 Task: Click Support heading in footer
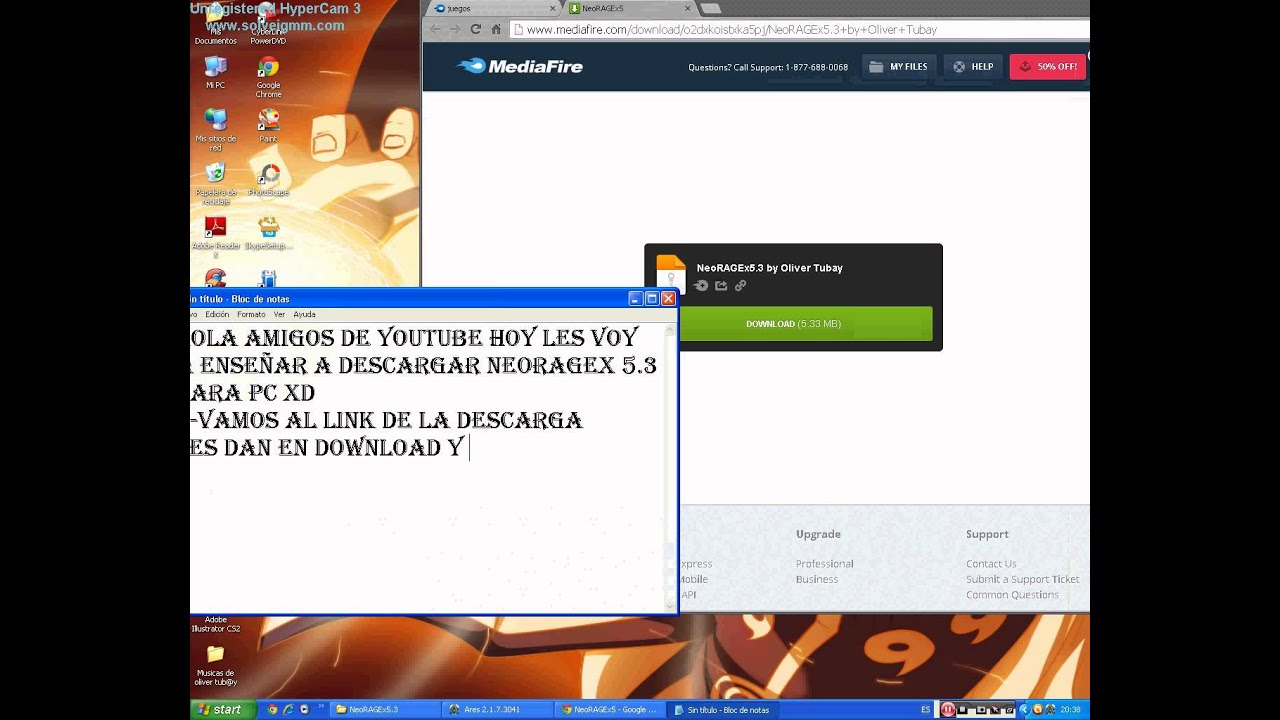pyautogui.click(x=987, y=534)
